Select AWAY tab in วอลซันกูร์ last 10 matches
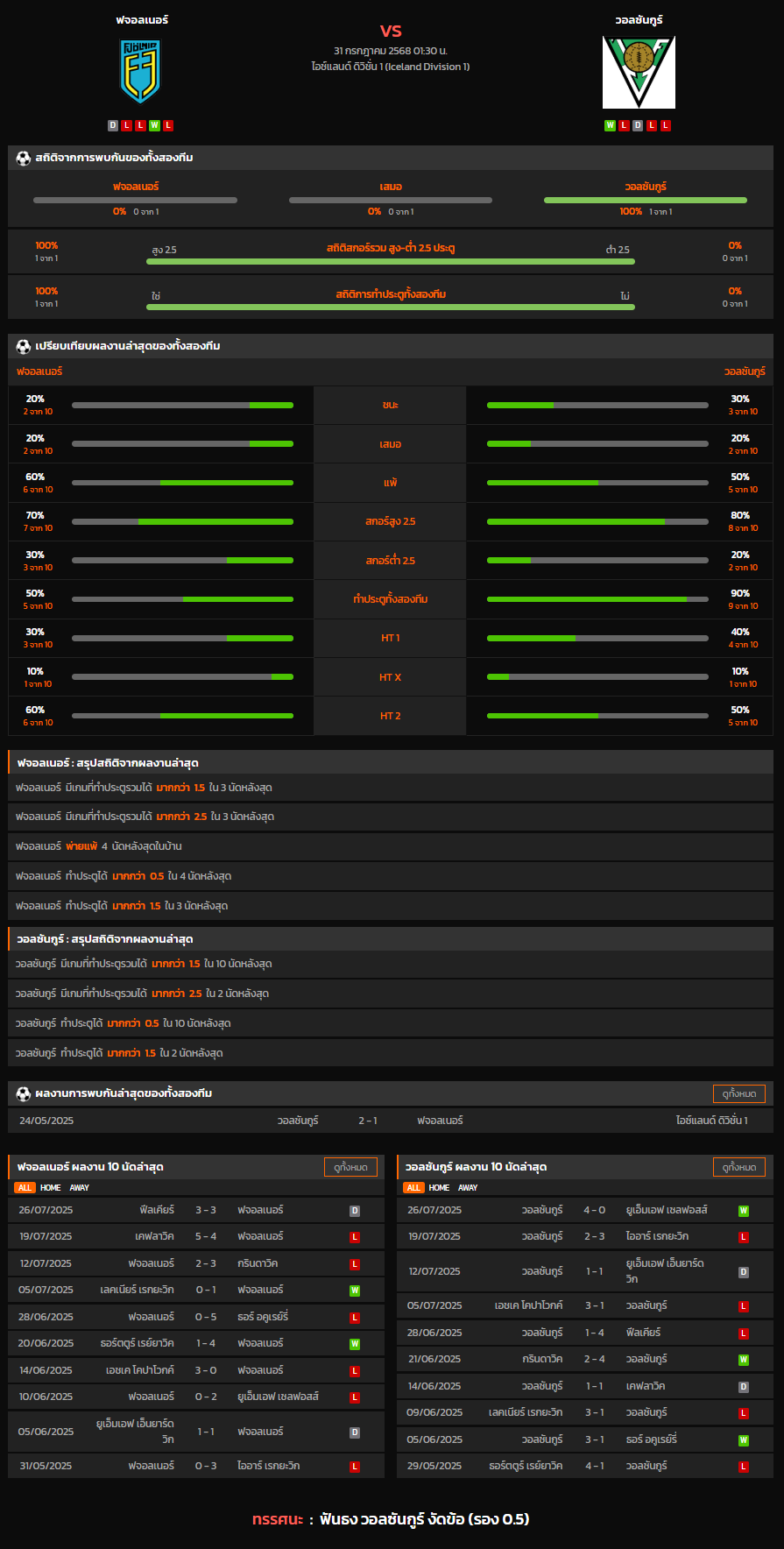Viewport: 784px width, 1549px height. pos(469,1188)
